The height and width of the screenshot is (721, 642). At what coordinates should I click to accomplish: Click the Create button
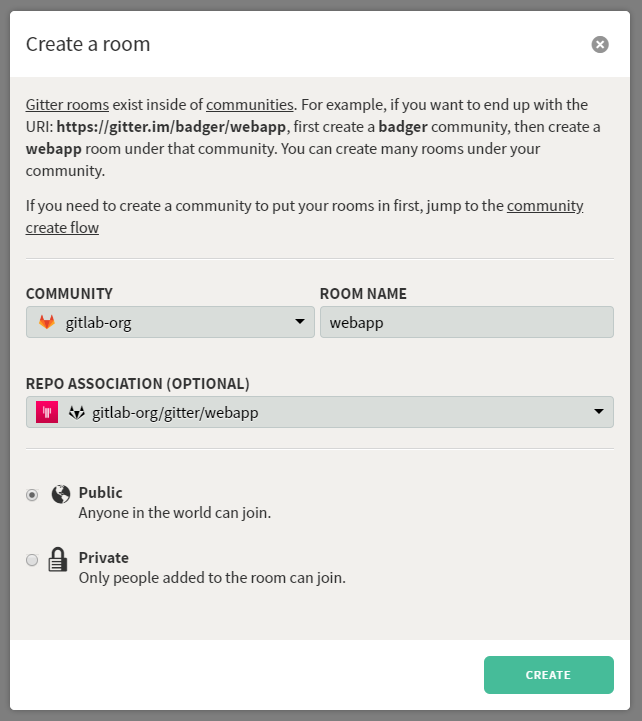(x=549, y=675)
